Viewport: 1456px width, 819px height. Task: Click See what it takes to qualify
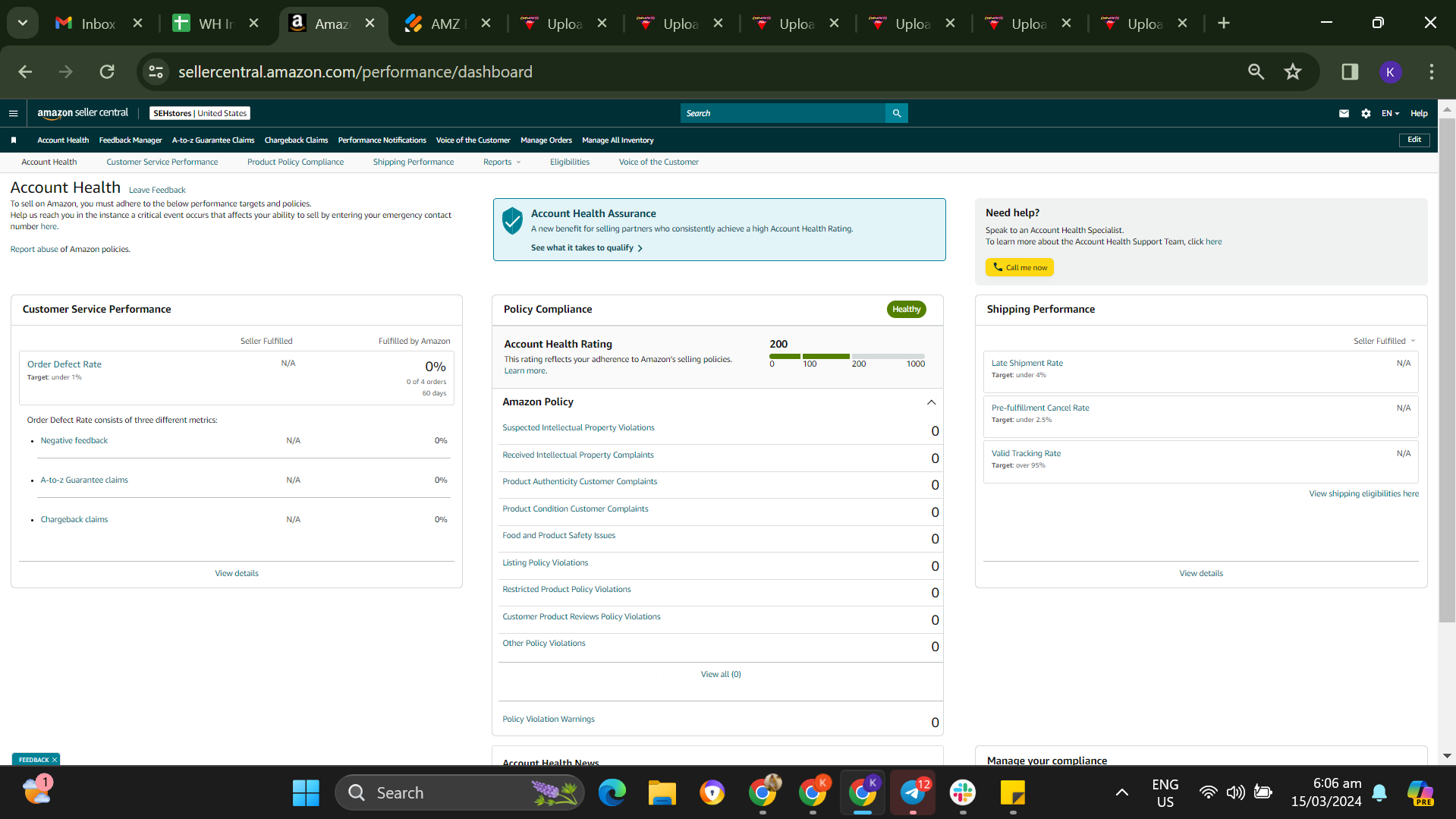point(586,248)
